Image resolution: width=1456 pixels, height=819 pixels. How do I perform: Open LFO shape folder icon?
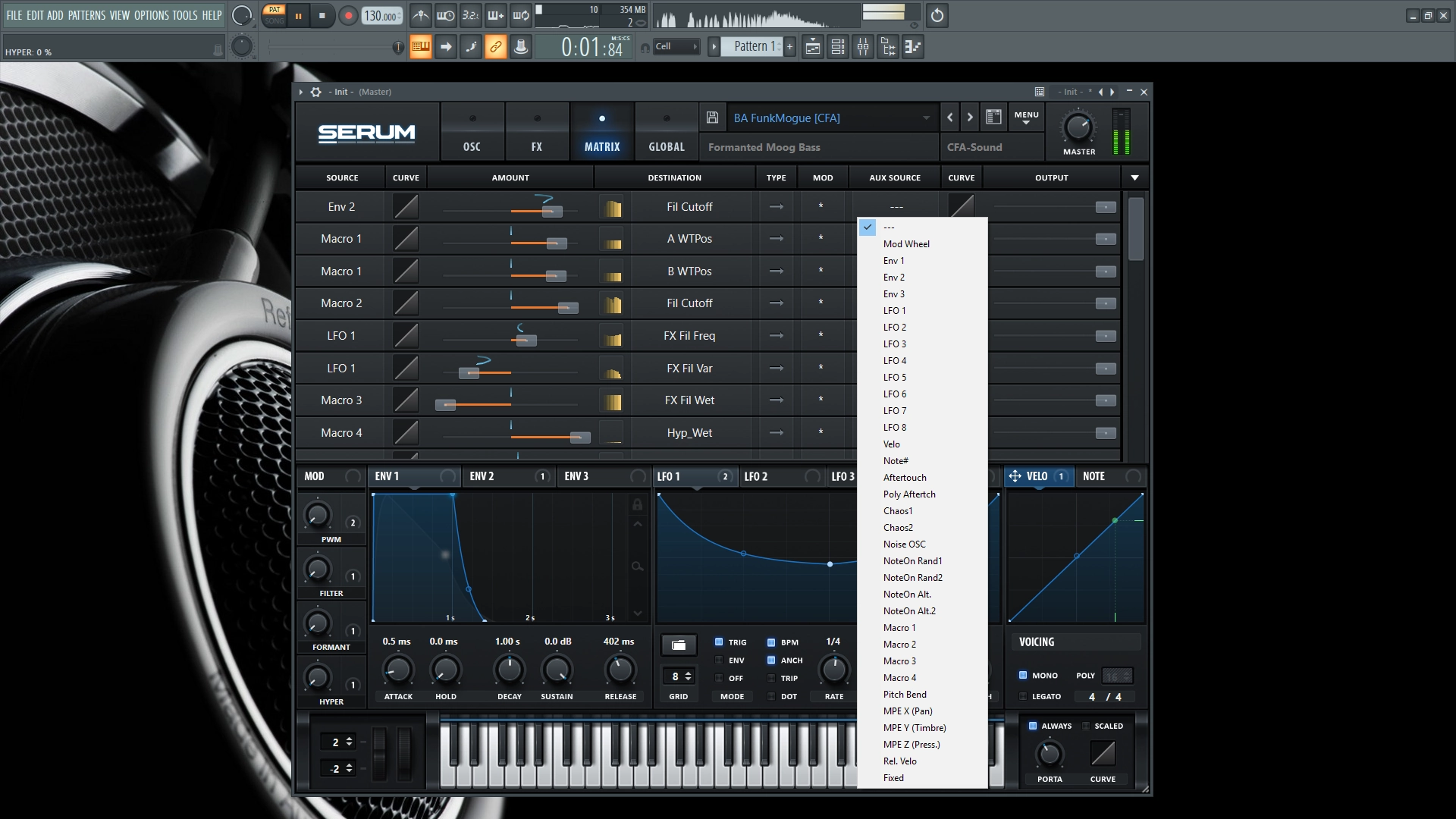click(x=679, y=645)
